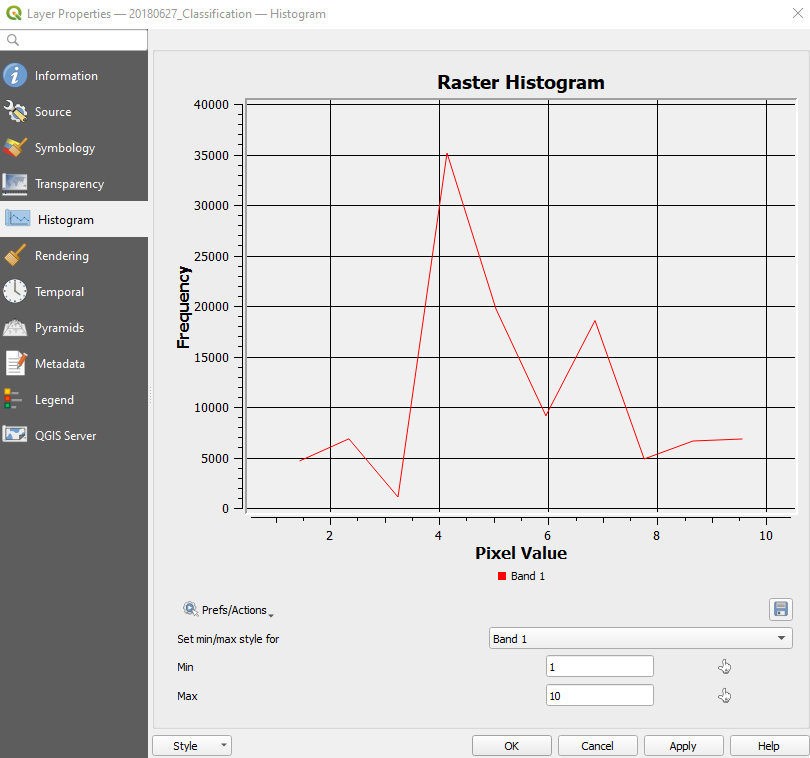
Task: Click the Legend icon
Action: click(13, 399)
